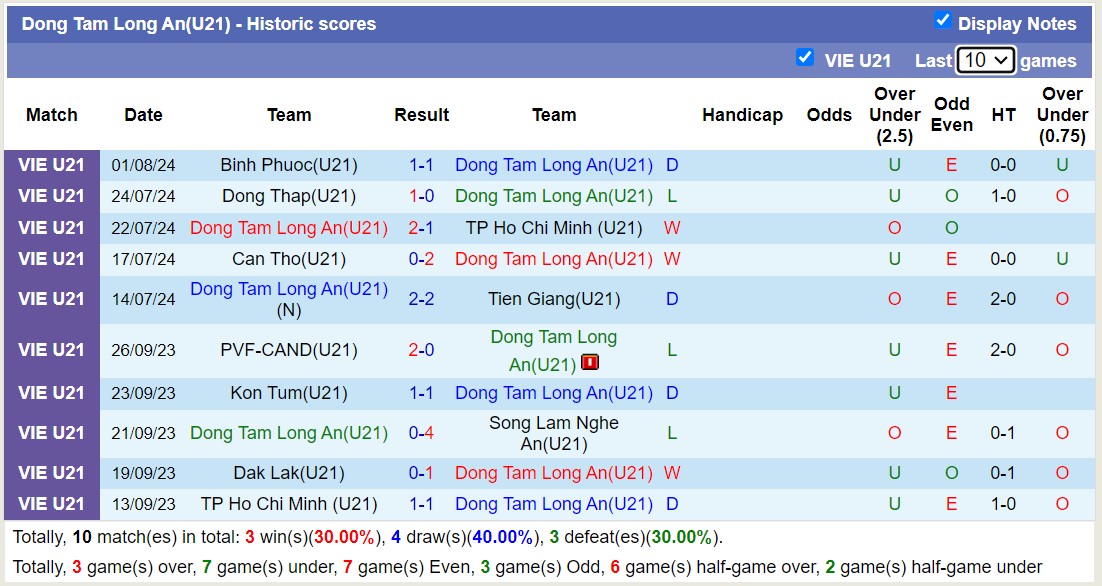Viewport: 1102px width, 586px height.
Task: Click the 1-1 result on 01/08/24
Action: click(421, 165)
